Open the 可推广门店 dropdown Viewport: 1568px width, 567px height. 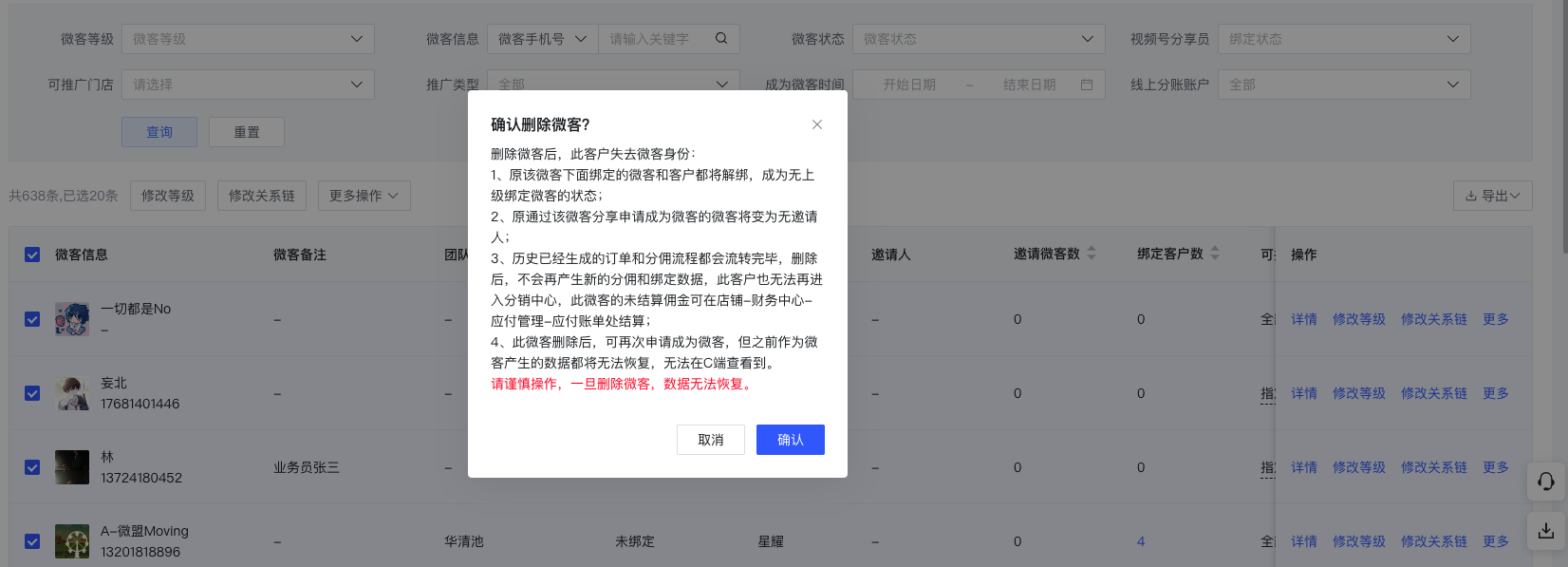click(248, 85)
